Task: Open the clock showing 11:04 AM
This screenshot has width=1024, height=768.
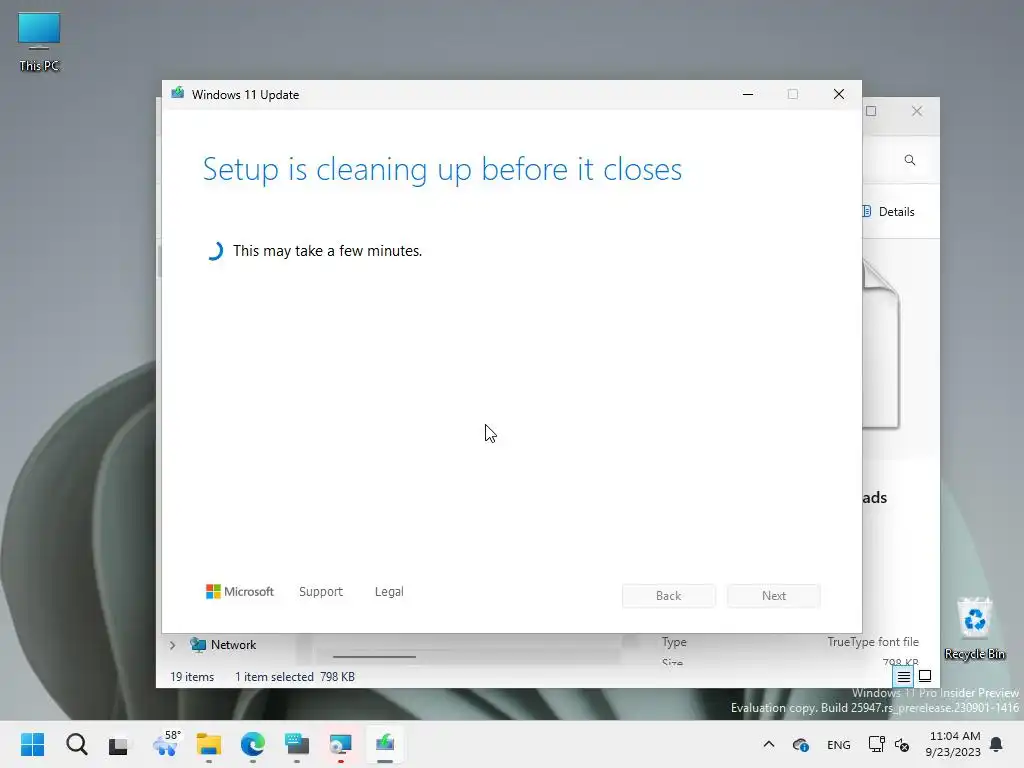Action: (x=953, y=744)
